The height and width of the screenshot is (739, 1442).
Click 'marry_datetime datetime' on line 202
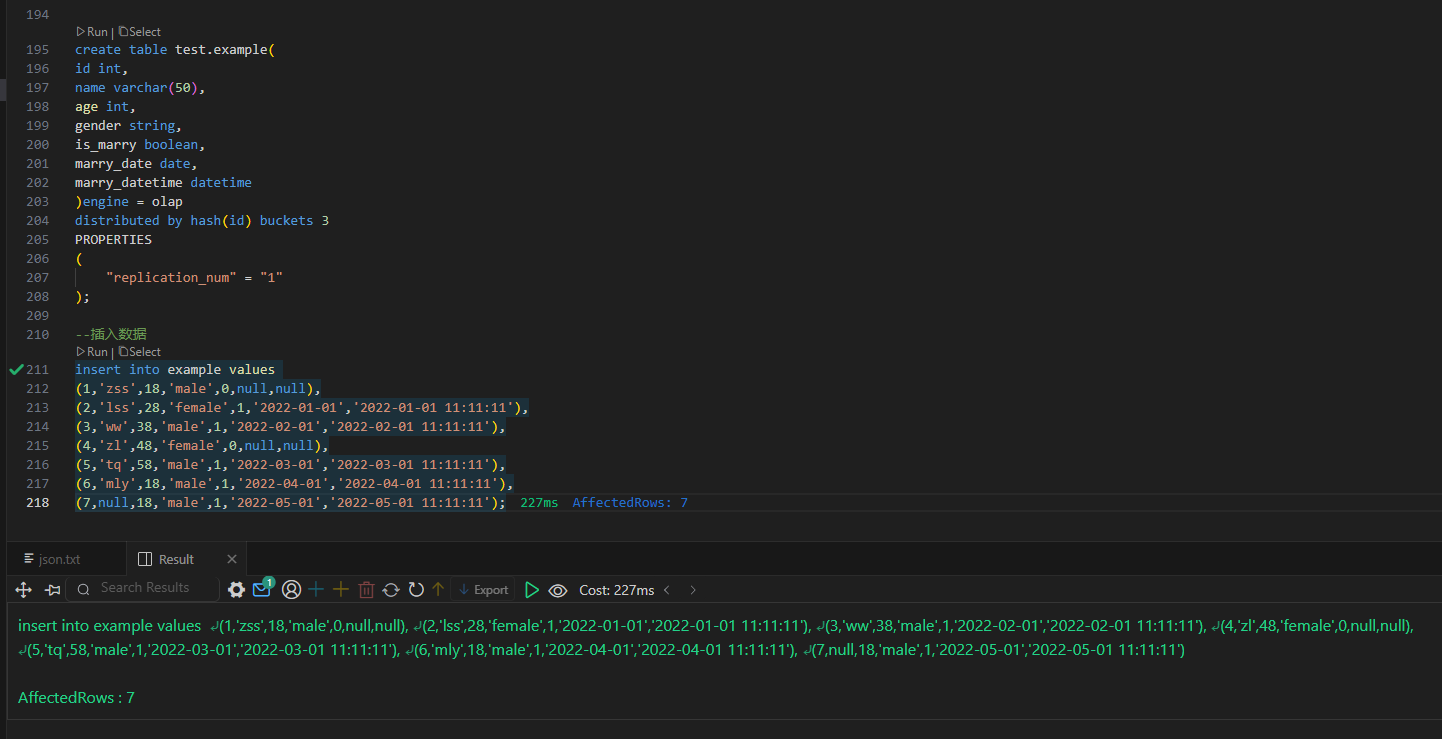pos(163,183)
